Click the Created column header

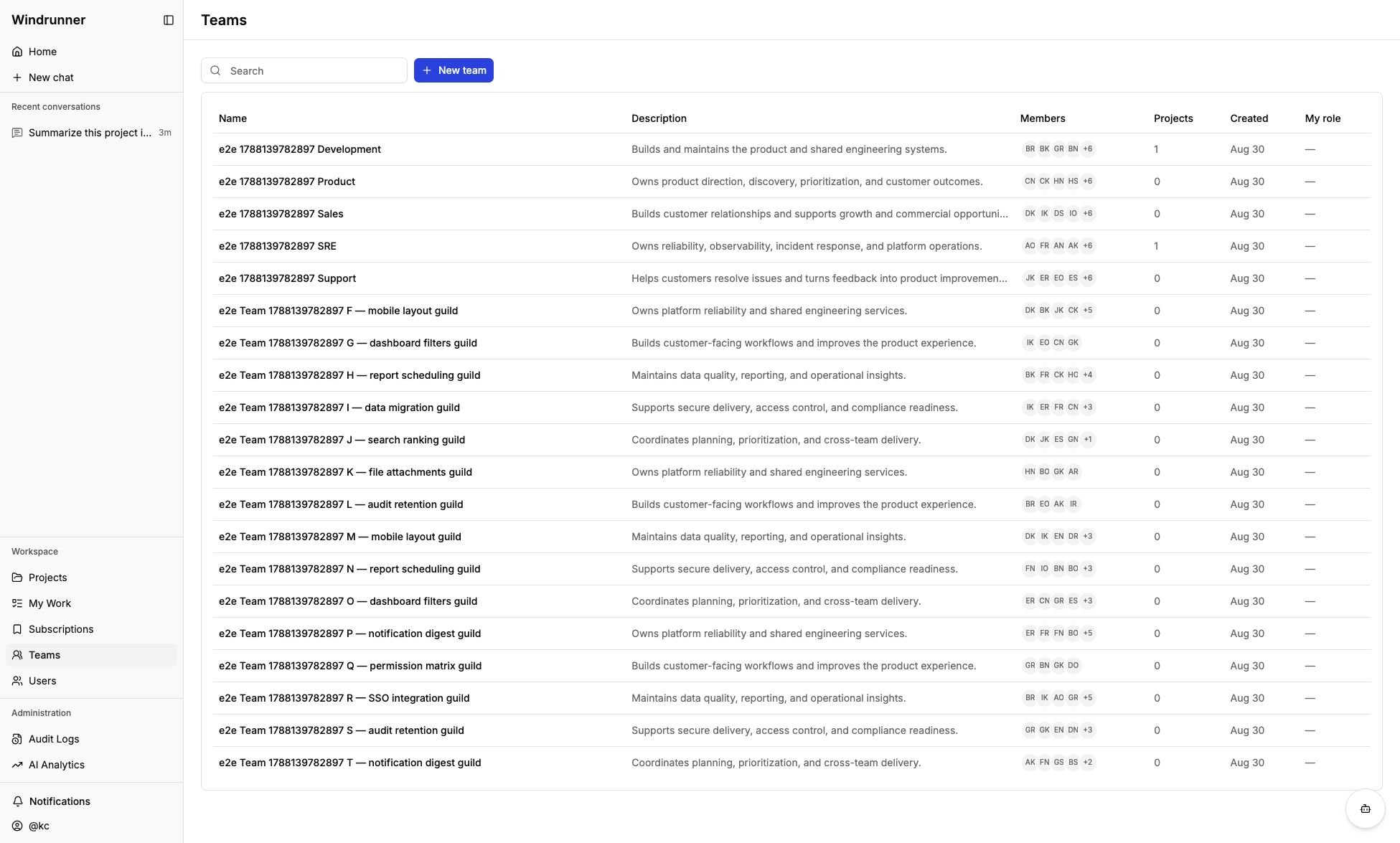pyautogui.click(x=1249, y=118)
